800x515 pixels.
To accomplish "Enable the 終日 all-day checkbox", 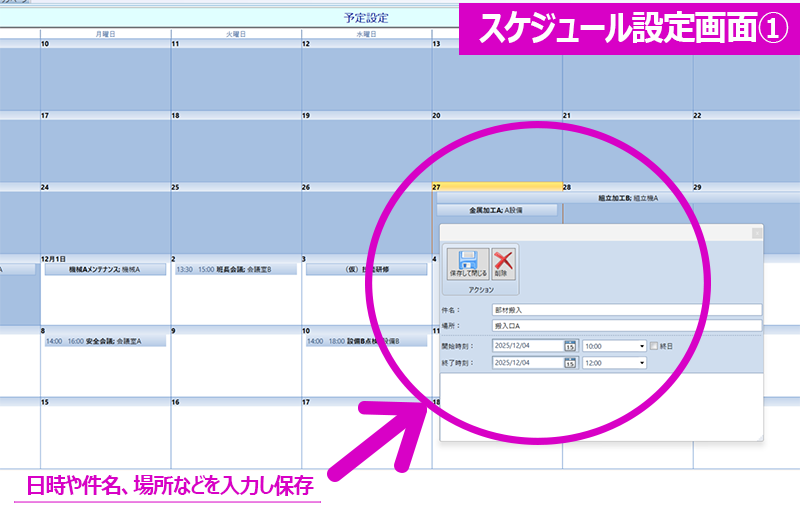I will pyautogui.click(x=655, y=346).
